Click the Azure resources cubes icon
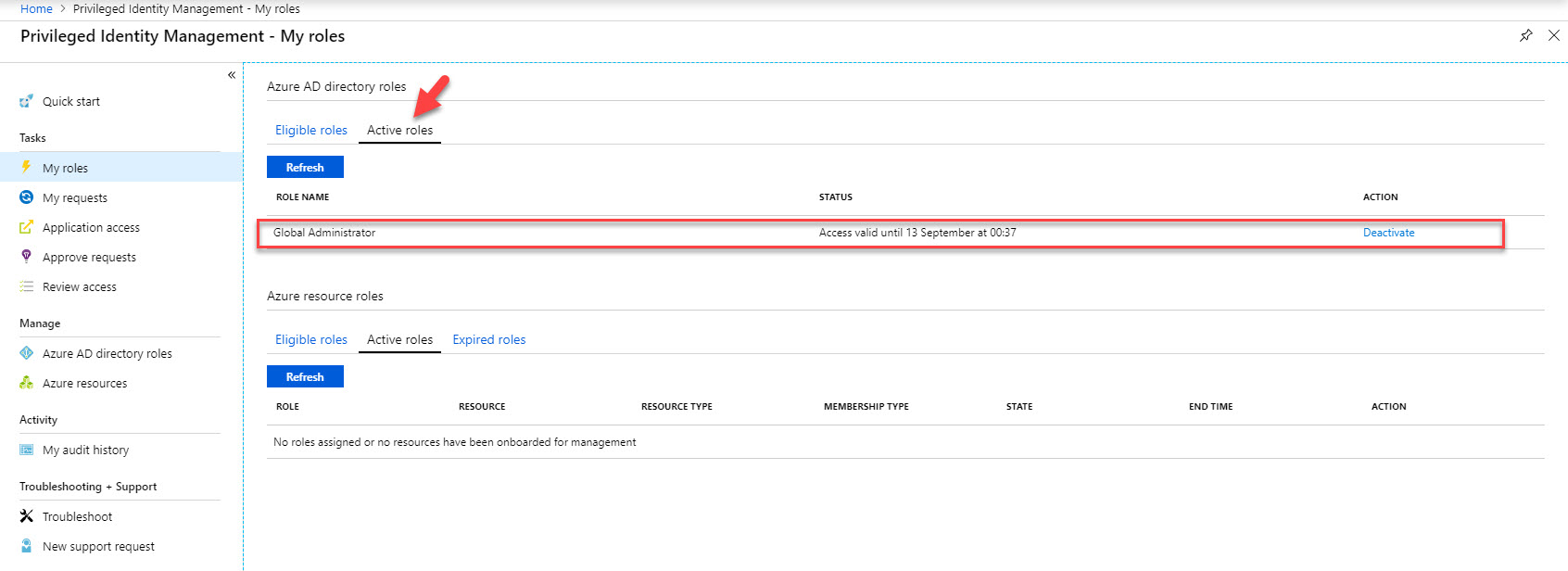 (x=27, y=383)
